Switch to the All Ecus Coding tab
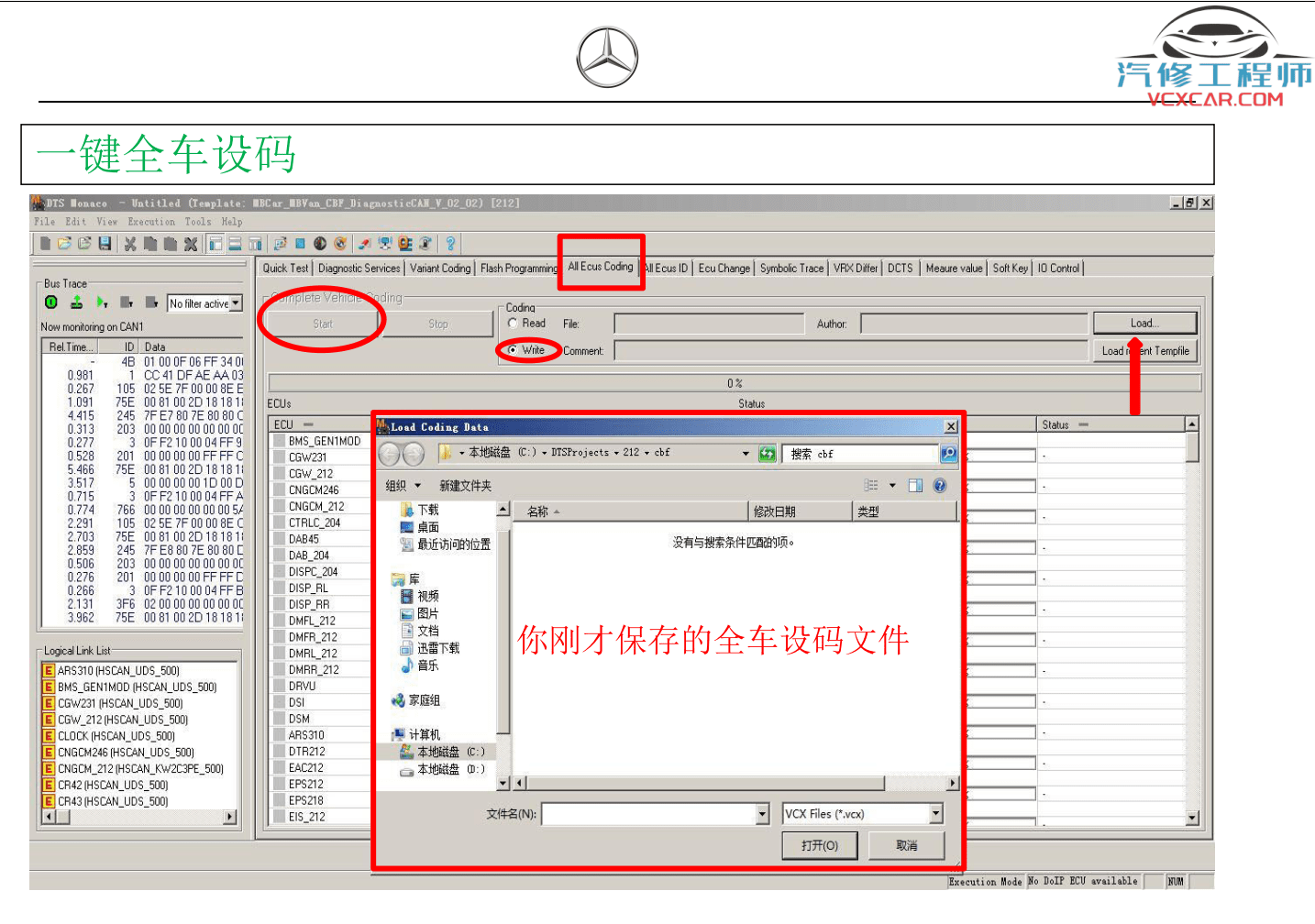1315x924 pixels. point(601,267)
